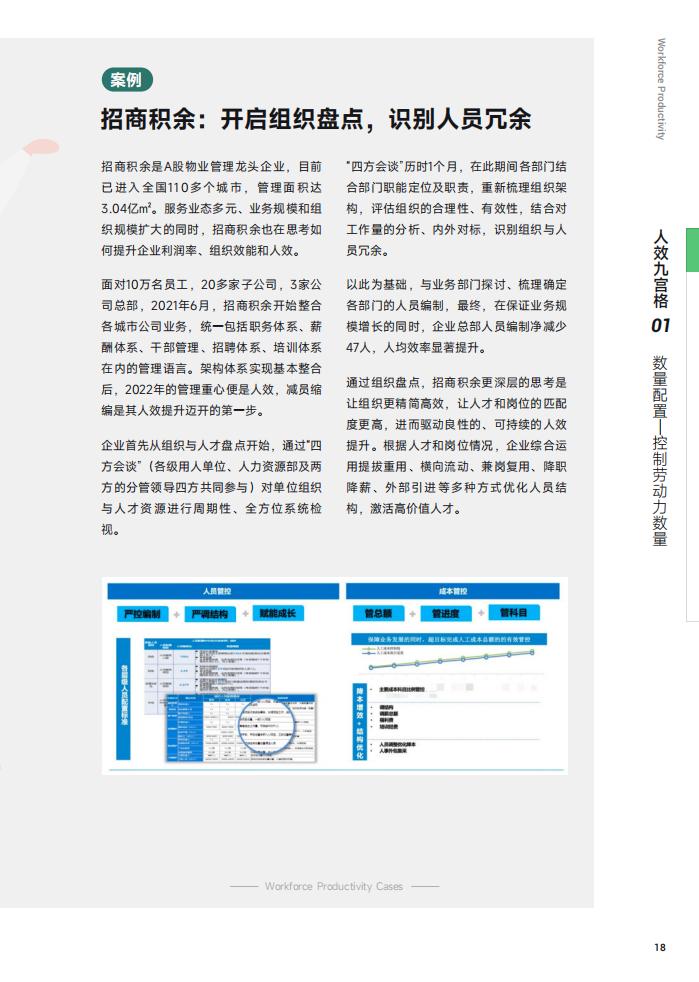Select the 严调结构 box
This screenshot has height=982, width=699.
[210, 614]
